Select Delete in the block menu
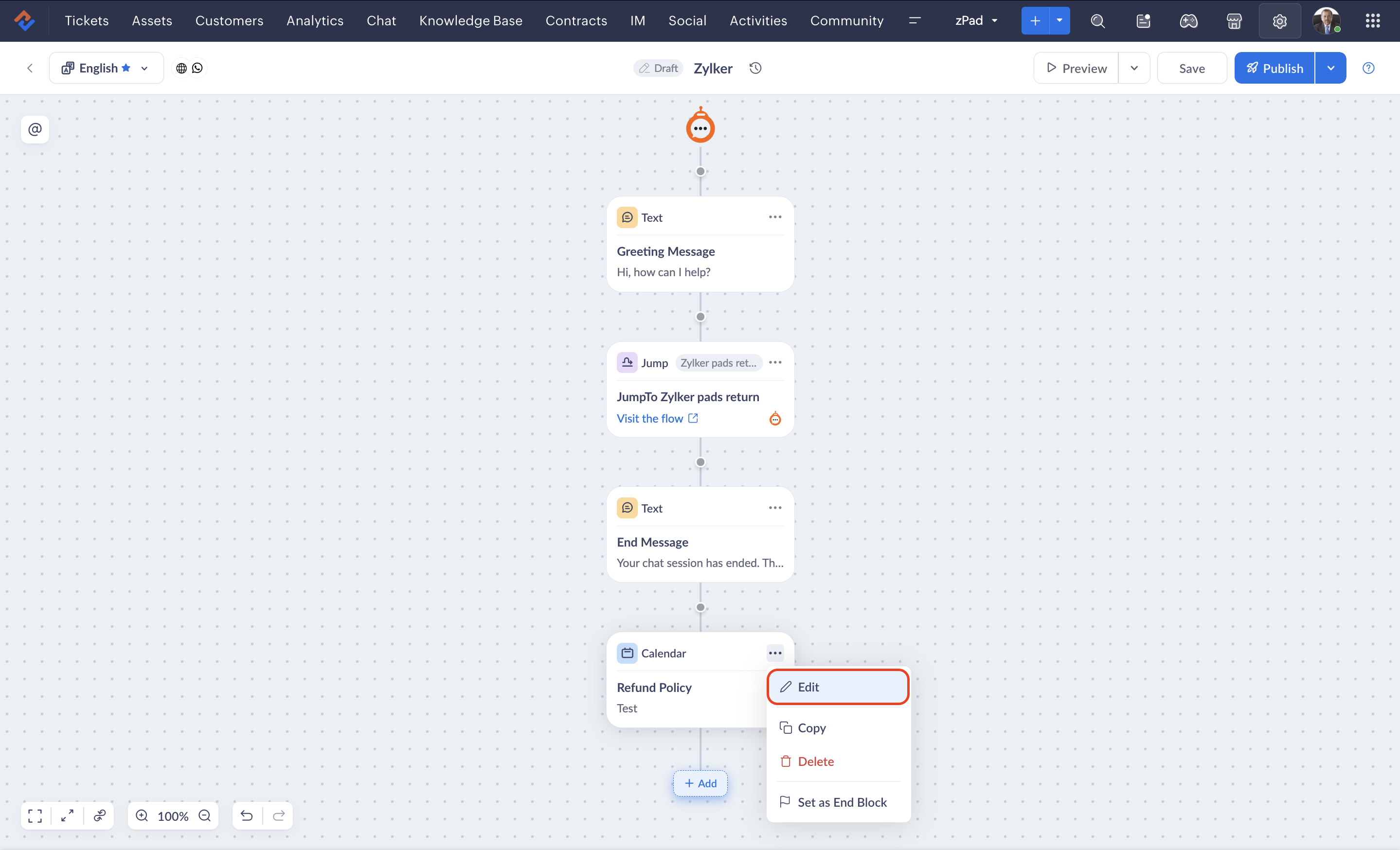The width and height of the screenshot is (1400, 850). coord(815,761)
